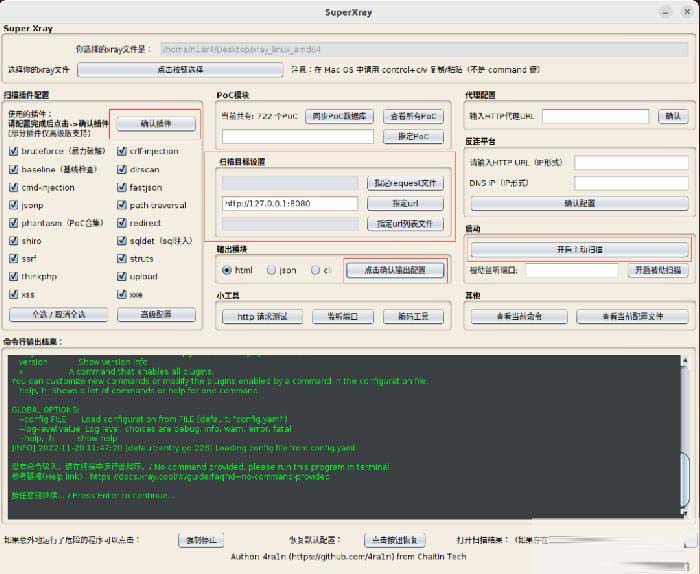The height and width of the screenshot is (574, 700).
Task: Confirm the HTTP proxy URL
Action: (673, 116)
